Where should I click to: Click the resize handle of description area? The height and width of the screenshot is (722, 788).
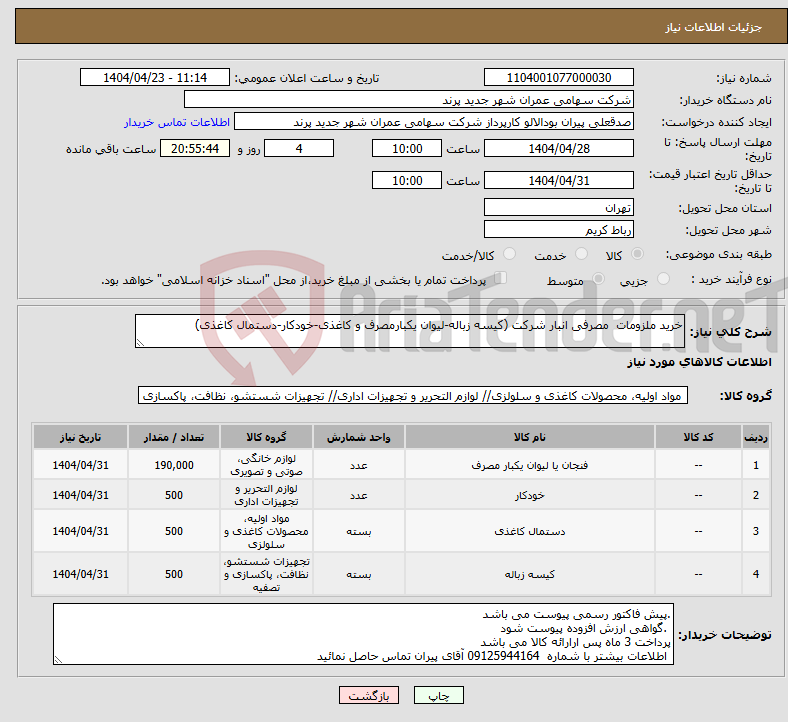coord(140,342)
